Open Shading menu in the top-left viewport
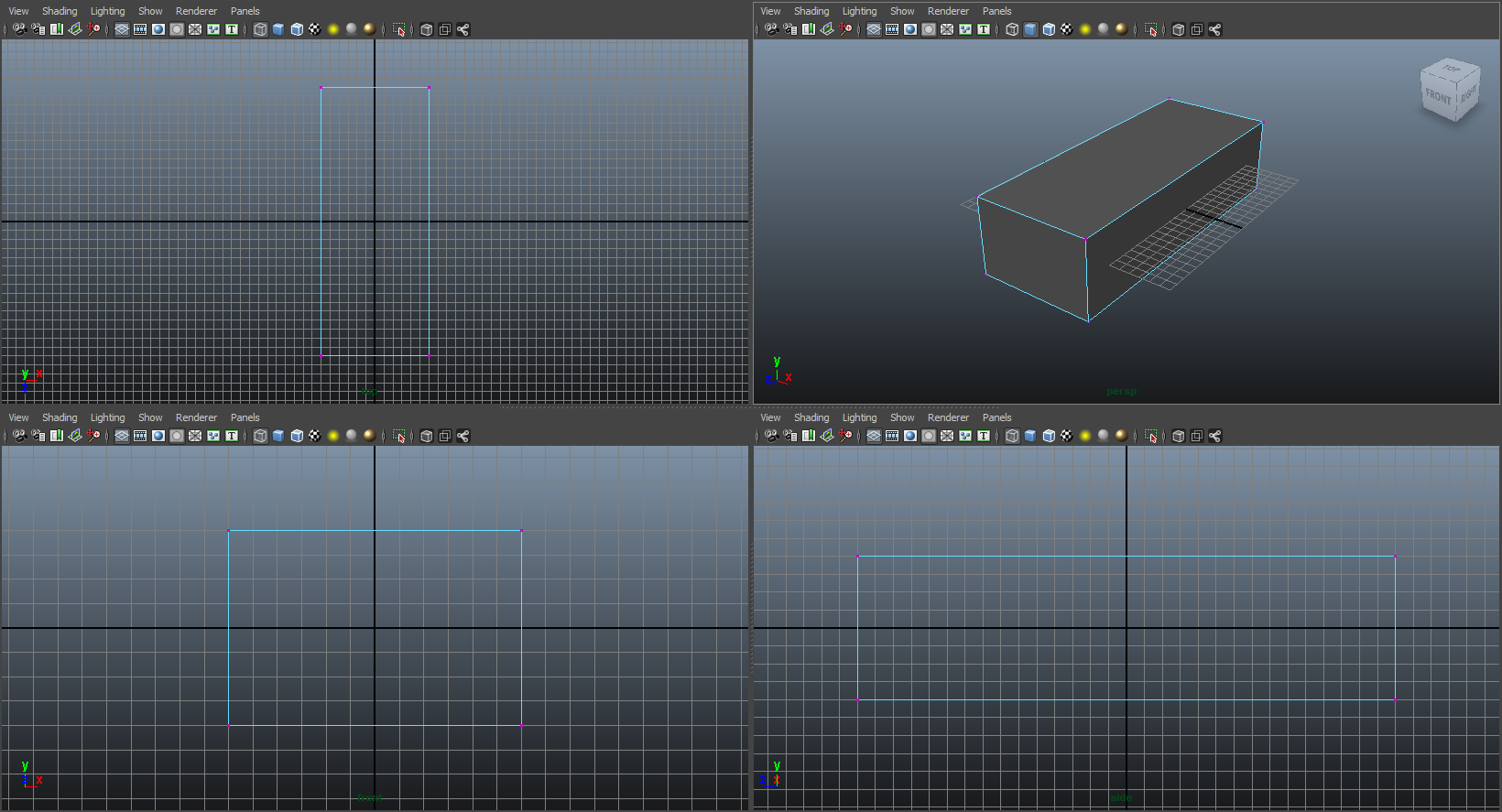Viewport: 1502px width, 812px height. (60, 11)
